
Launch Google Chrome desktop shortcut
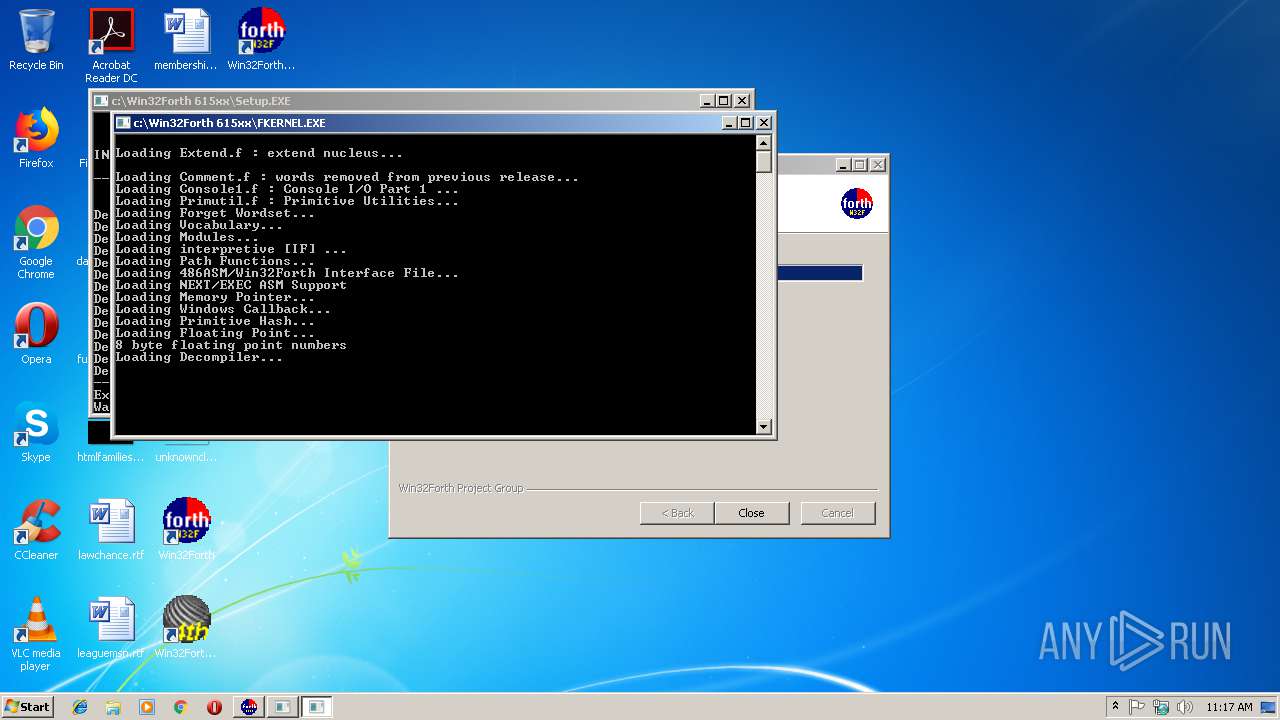click(x=36, y=242)
